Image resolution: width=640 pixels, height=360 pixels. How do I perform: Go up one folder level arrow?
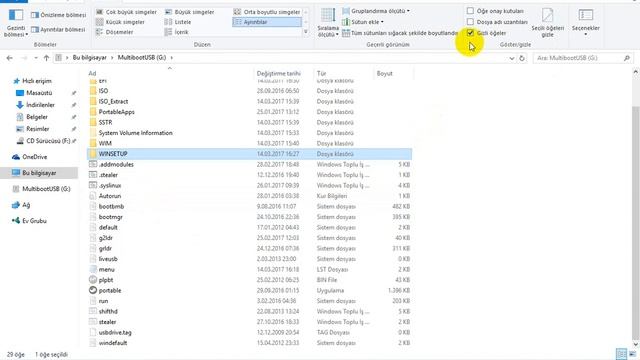[x=46, y=58]
